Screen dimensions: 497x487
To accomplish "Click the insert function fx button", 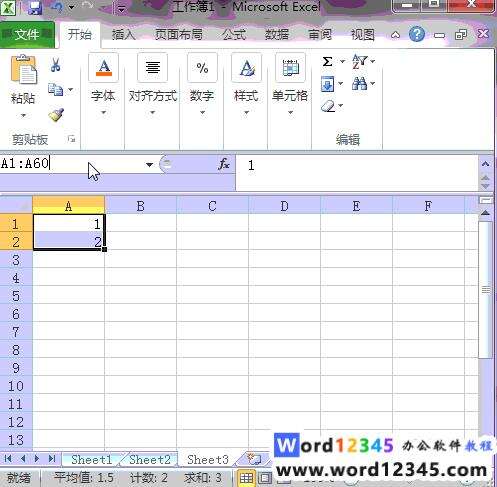I will click(223, 164).
